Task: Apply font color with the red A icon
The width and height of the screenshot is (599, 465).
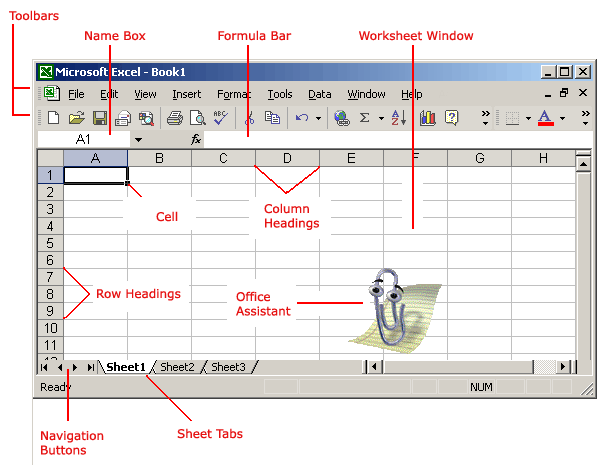Action: pyautogui.click(x=546, y=118)
